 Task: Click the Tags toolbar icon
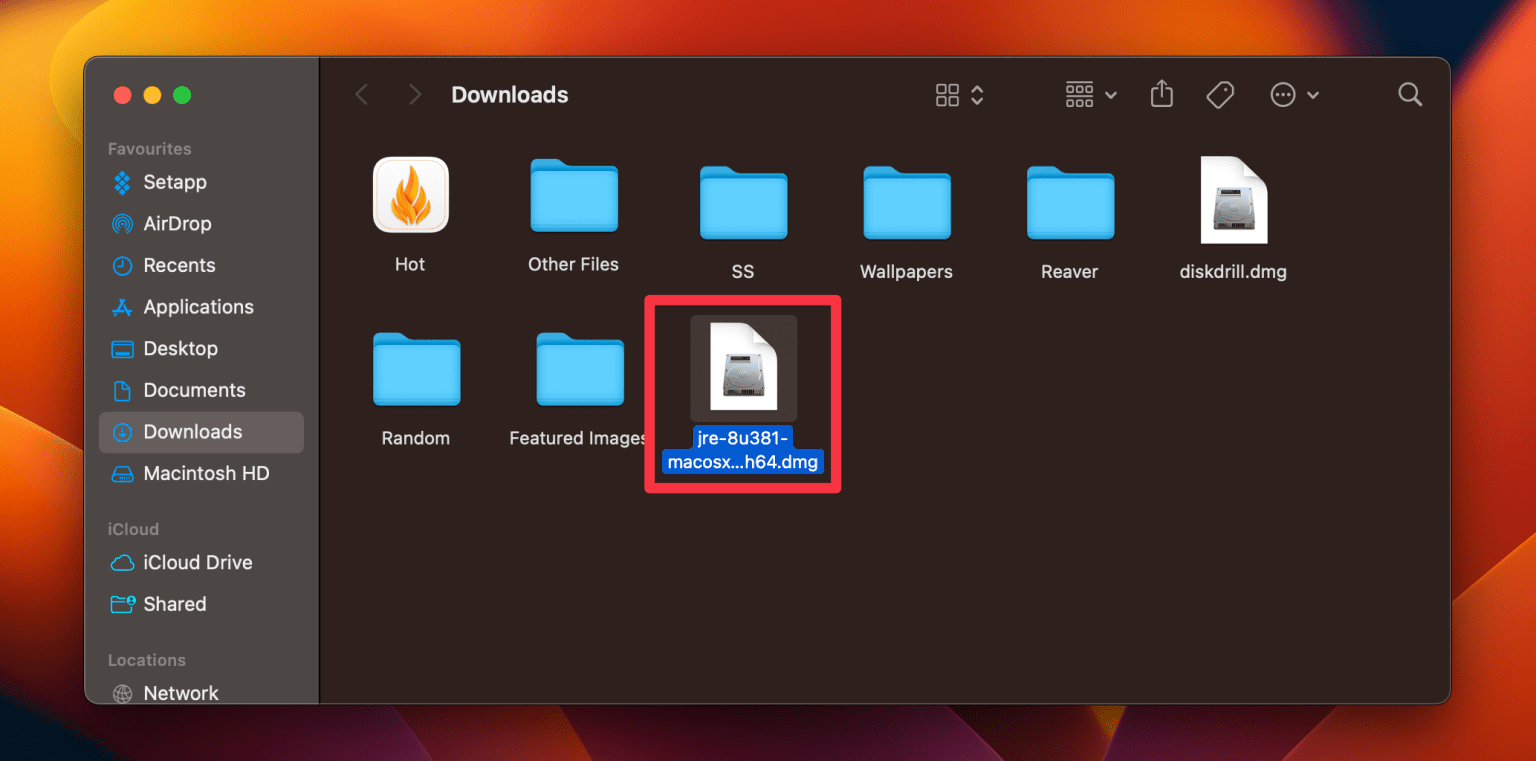coord(1220,95)
